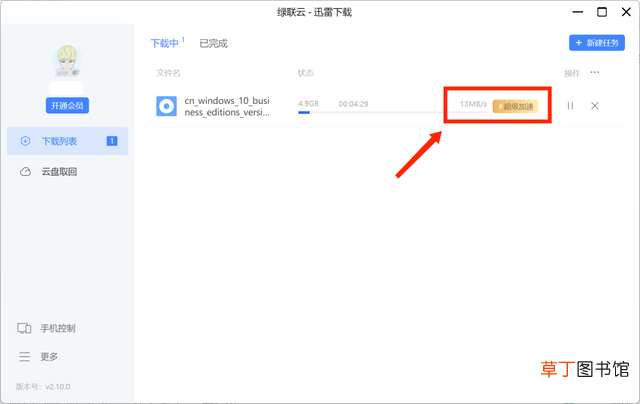Click the version number v2.10.0
The width and height of the screenshot is (640, 404).
[58, 386]
